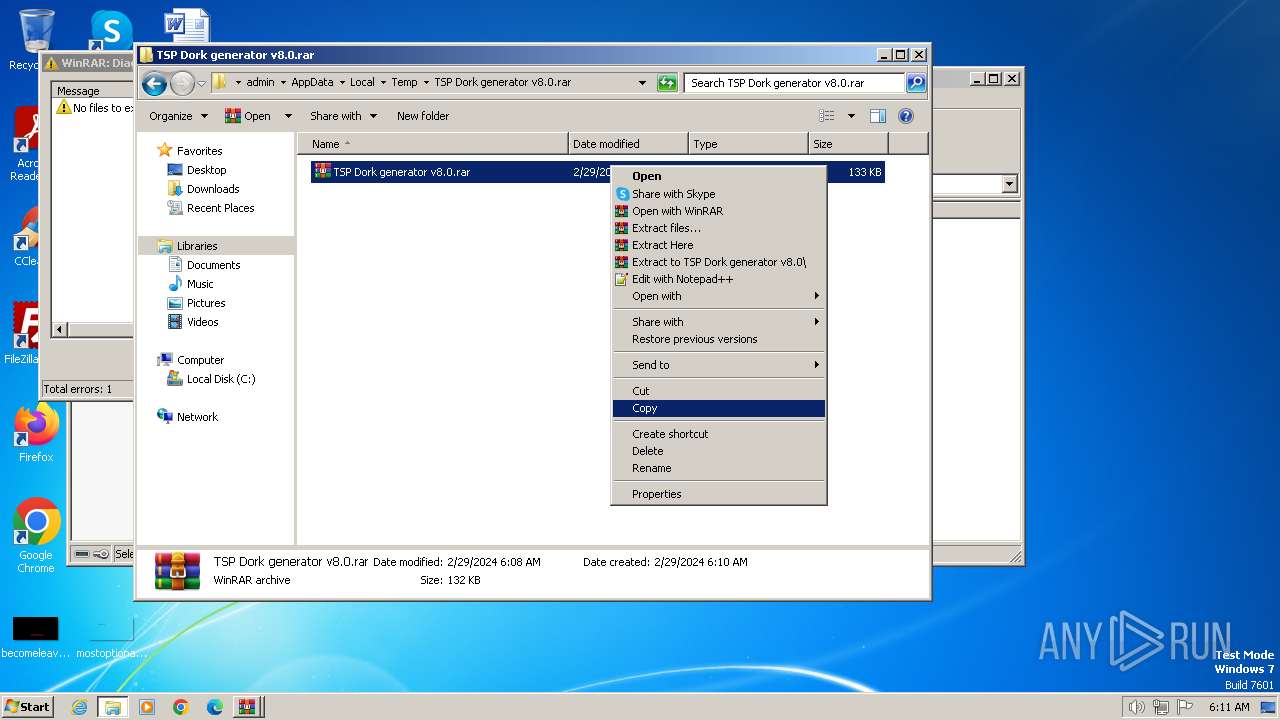
Task: Select the Favorites star in navigation pane
Action: point(165,150)
